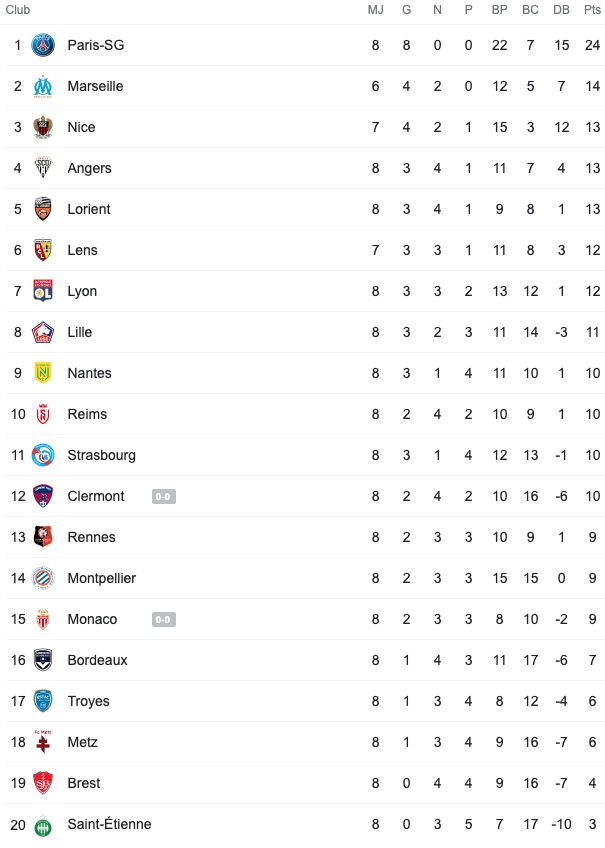Click the Lyon OL logo
Viewport: 605px width, 848px height.
point(43,291)
